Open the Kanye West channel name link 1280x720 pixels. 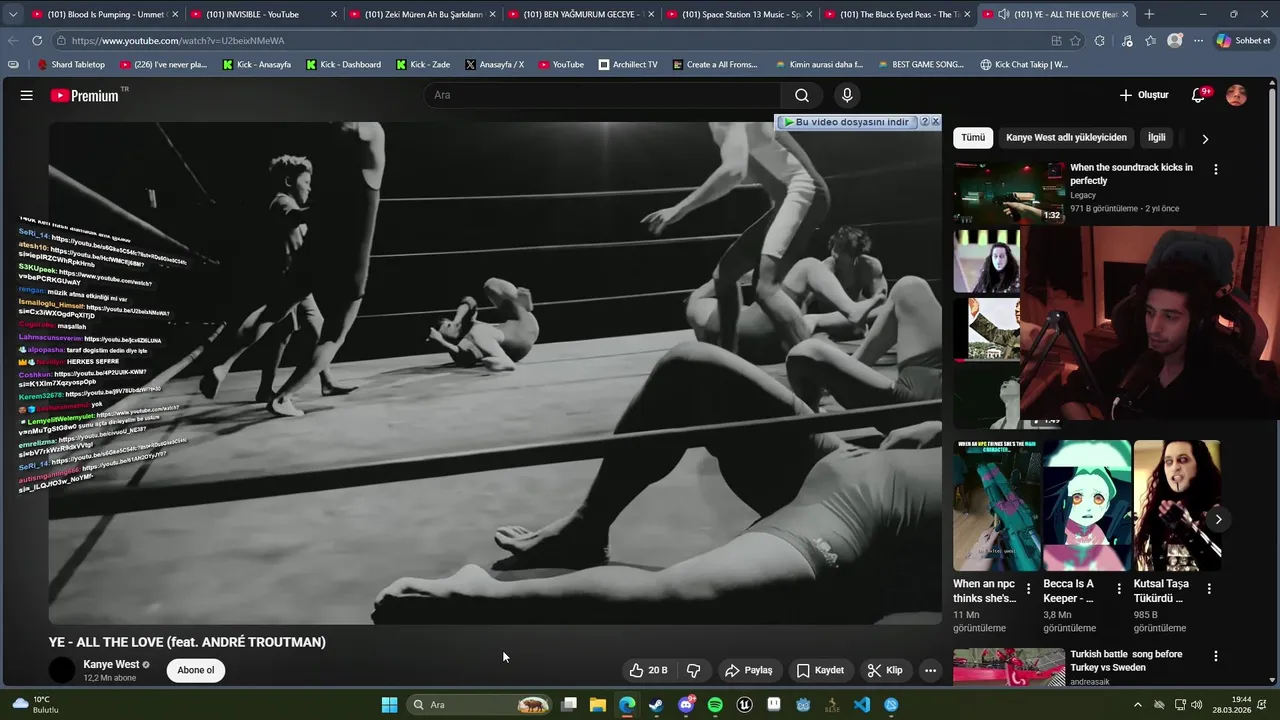pyautogui.click(x=111, y=664)
